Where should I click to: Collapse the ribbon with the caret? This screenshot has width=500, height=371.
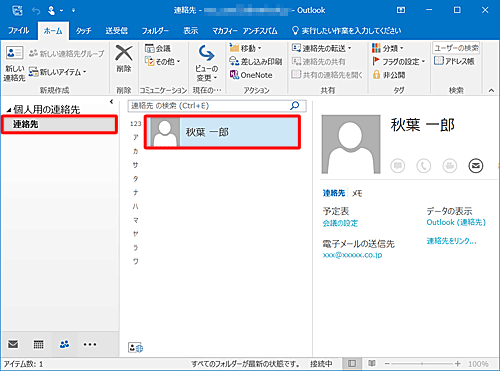491,90
